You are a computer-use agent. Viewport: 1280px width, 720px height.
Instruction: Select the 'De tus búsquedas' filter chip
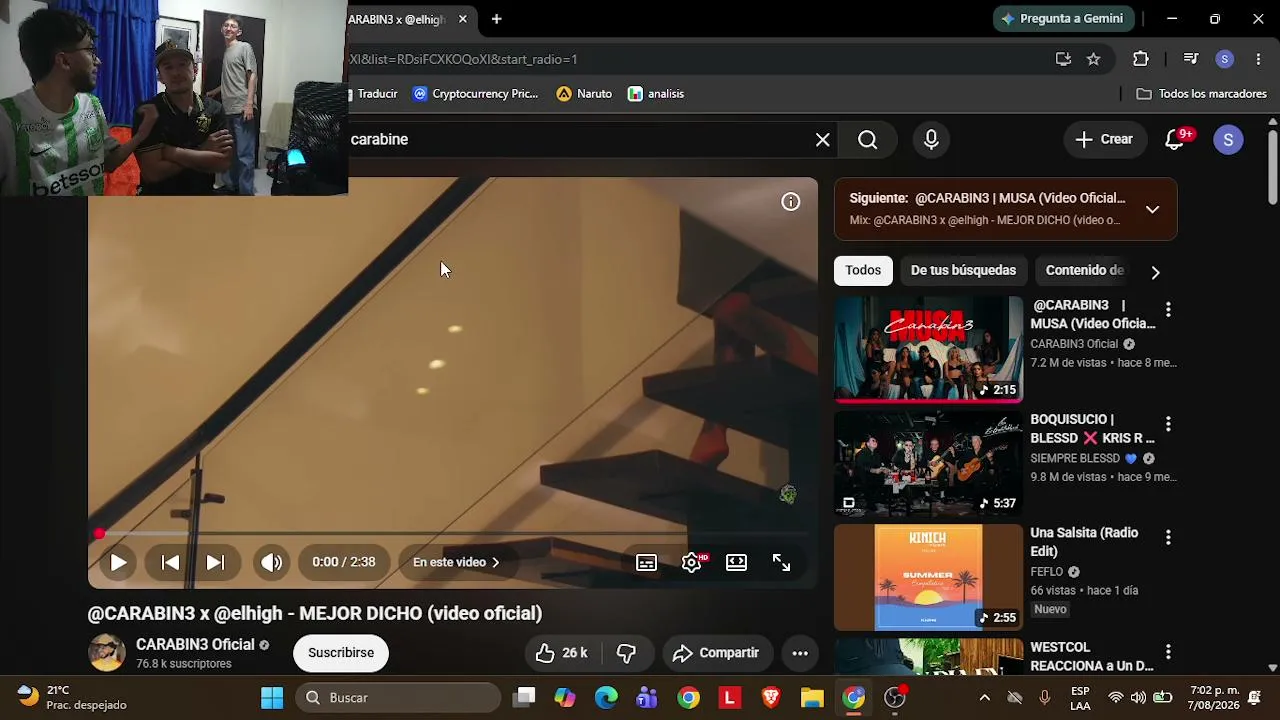pos(963,270)
